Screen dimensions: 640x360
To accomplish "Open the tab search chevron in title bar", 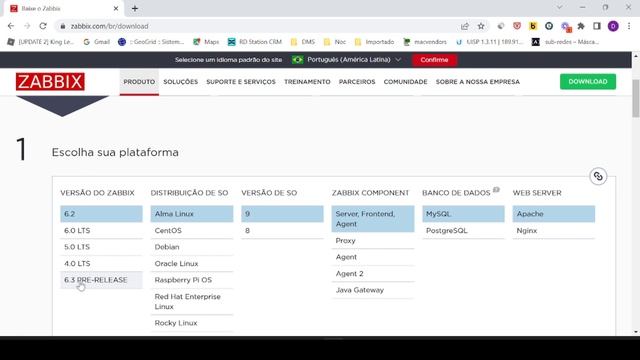I will click(x=560, y=7).
